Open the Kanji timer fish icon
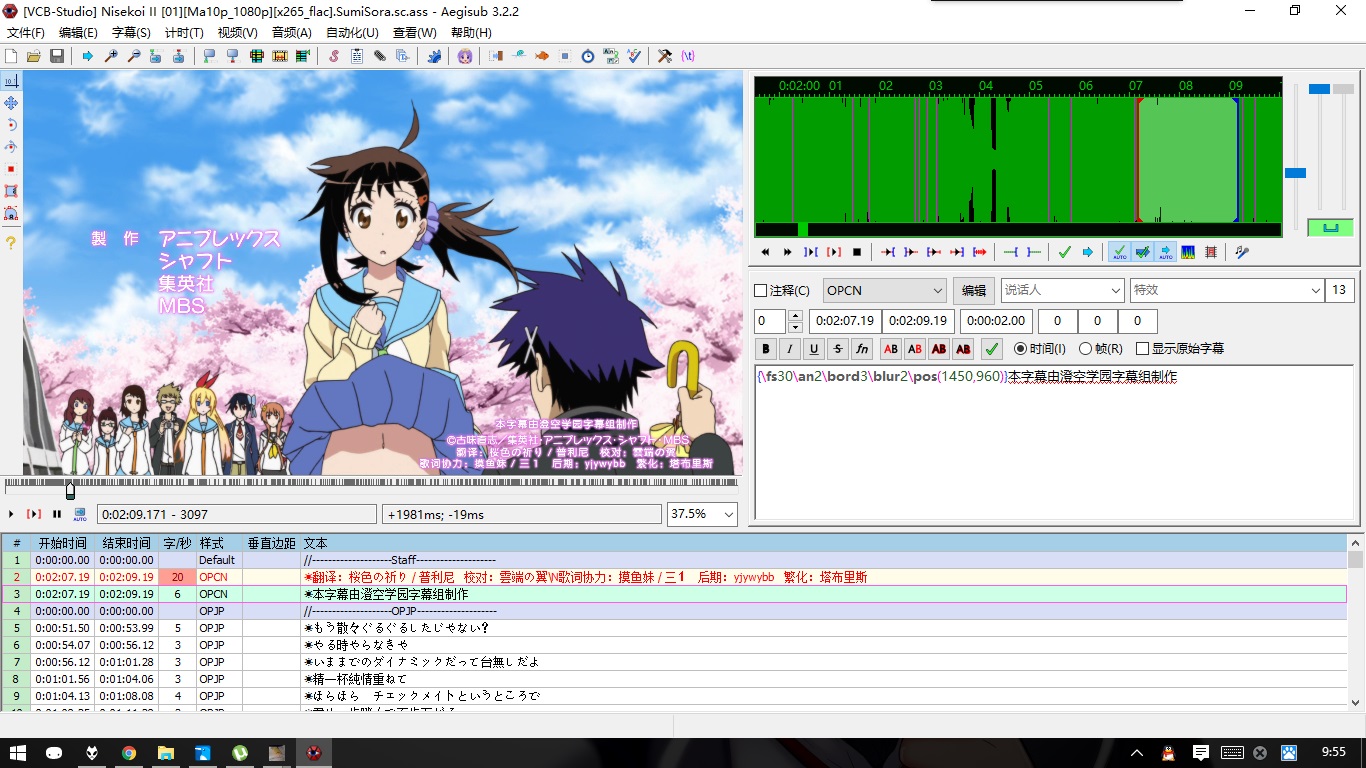 click(x=542, y=56)
